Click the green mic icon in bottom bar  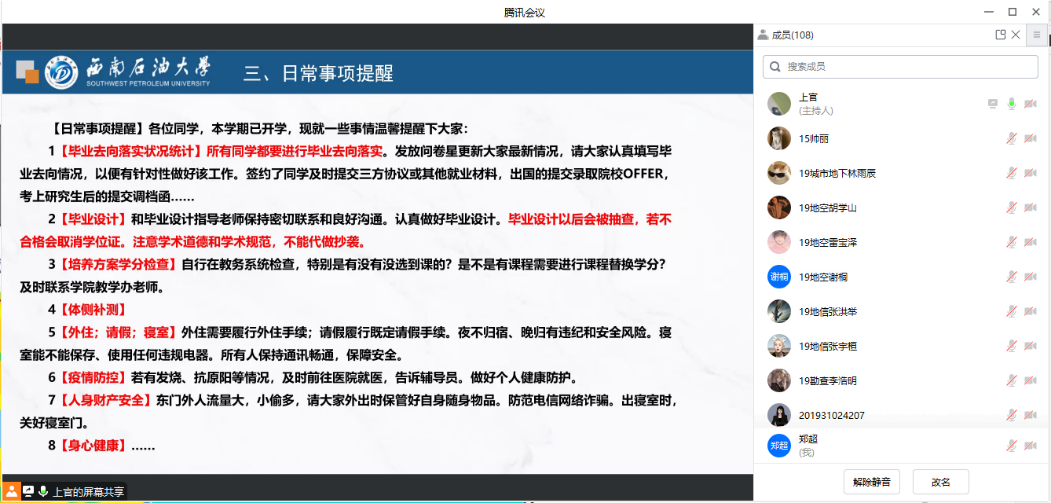[x=43, y=492]
